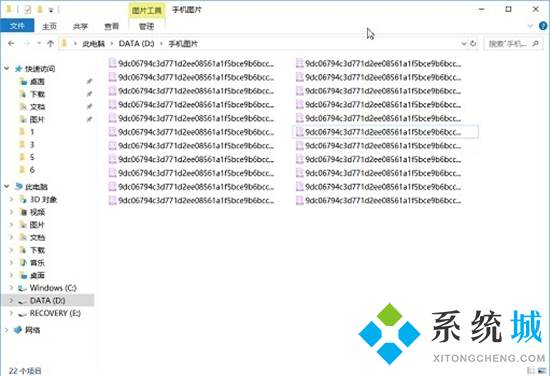Expand the 网络 tree node
Viewport: 550px width, 376px height.
7,330
